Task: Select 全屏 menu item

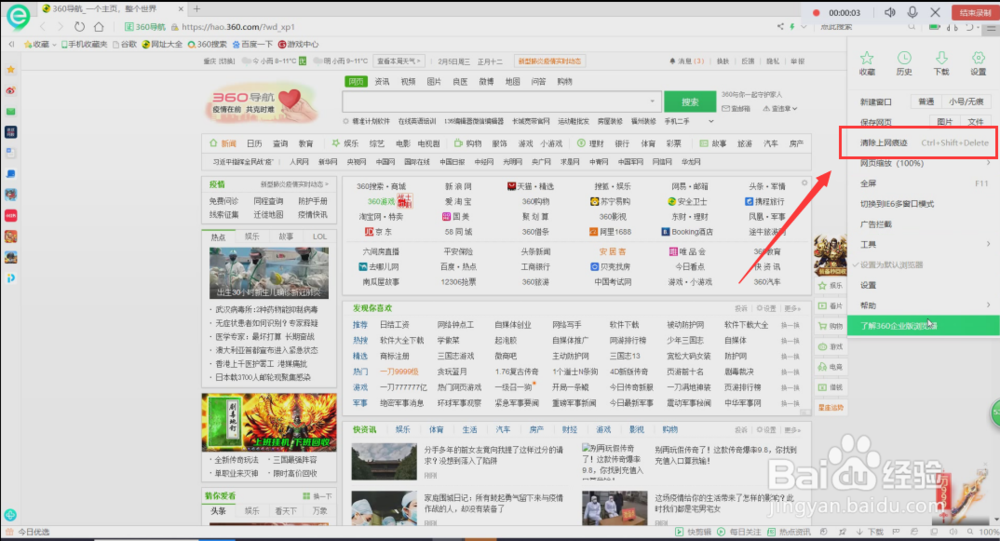Action: (x=924, y=184)
